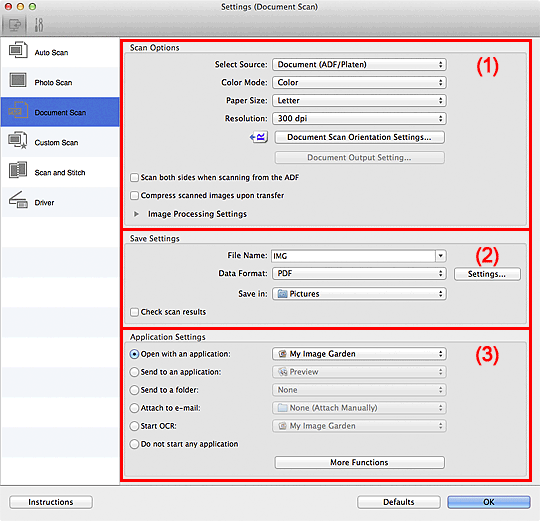Click the Settings button beside Data Format
Image resolution: width=540 pixels, height=521 pixels.
click(487, 274)
